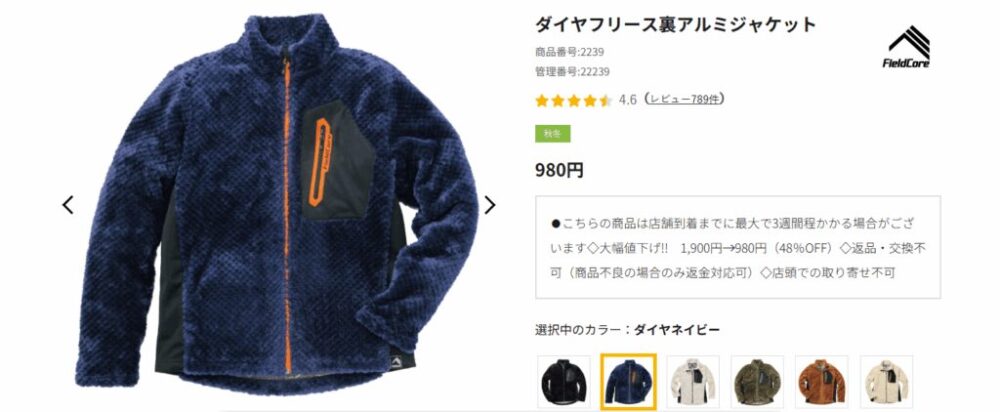1000x412 pixels.
Task: Pick the white jacket beside the navy one
Action: click(x=693, y=381)
